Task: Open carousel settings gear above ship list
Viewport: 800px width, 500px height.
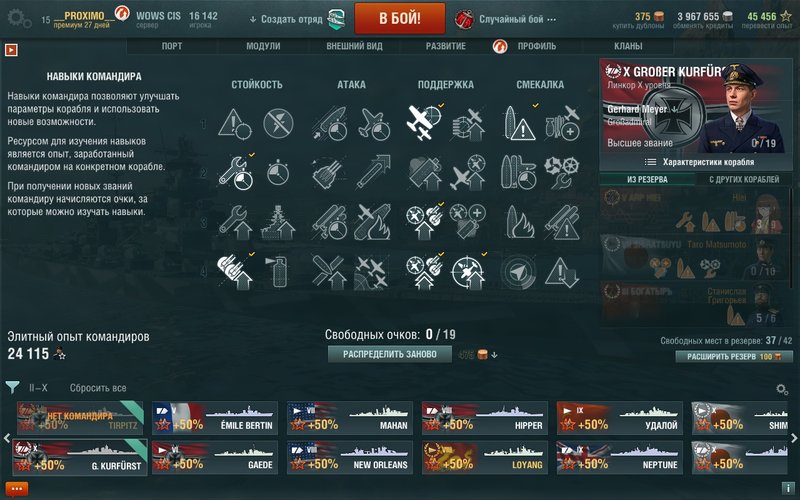Action: [x=782, y=389]
